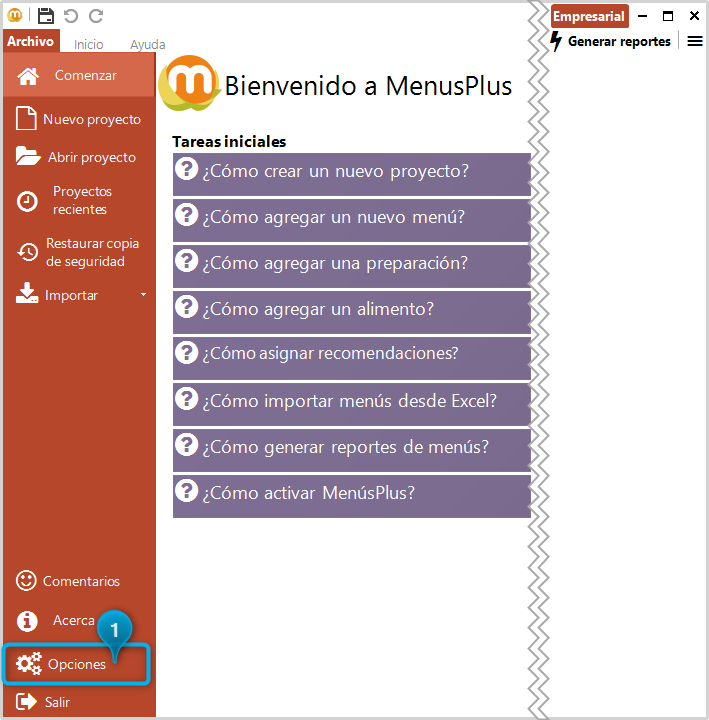The image size is (709, 720).
Task: Click the clock icon for Proyectos recientes
Action: 27,201
